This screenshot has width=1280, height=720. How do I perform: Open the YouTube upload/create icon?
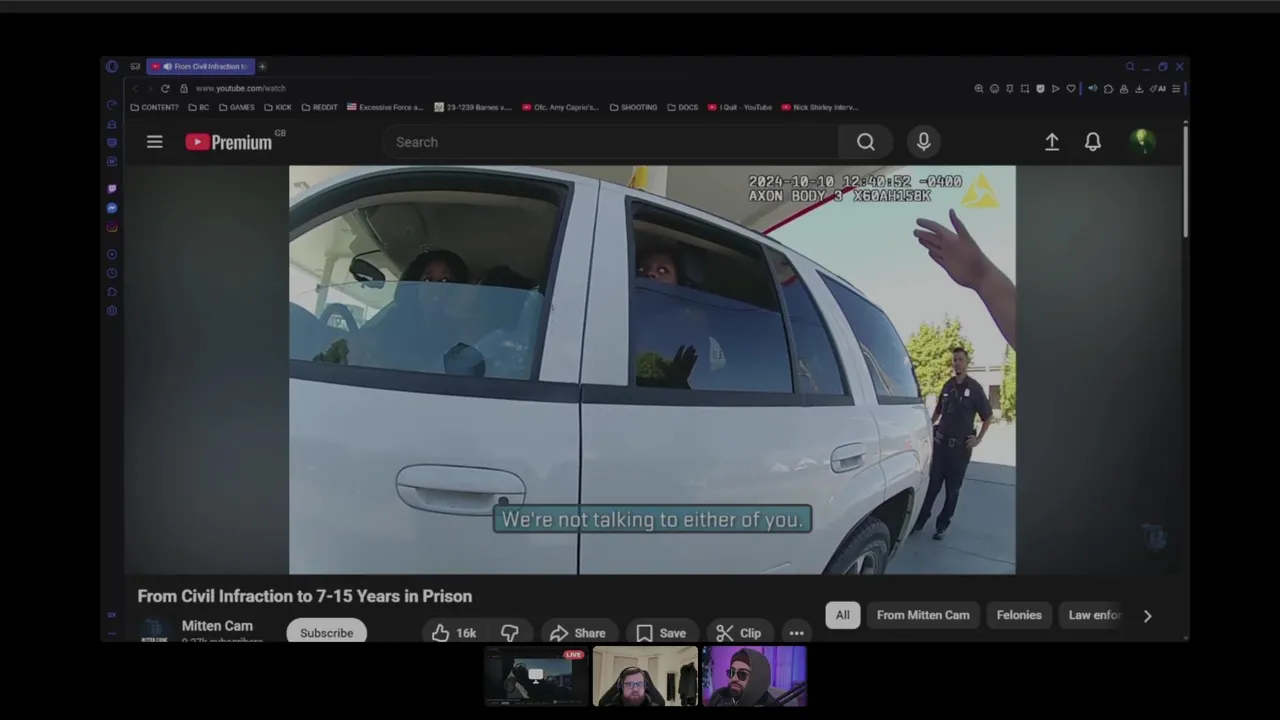coord(1052,142)
